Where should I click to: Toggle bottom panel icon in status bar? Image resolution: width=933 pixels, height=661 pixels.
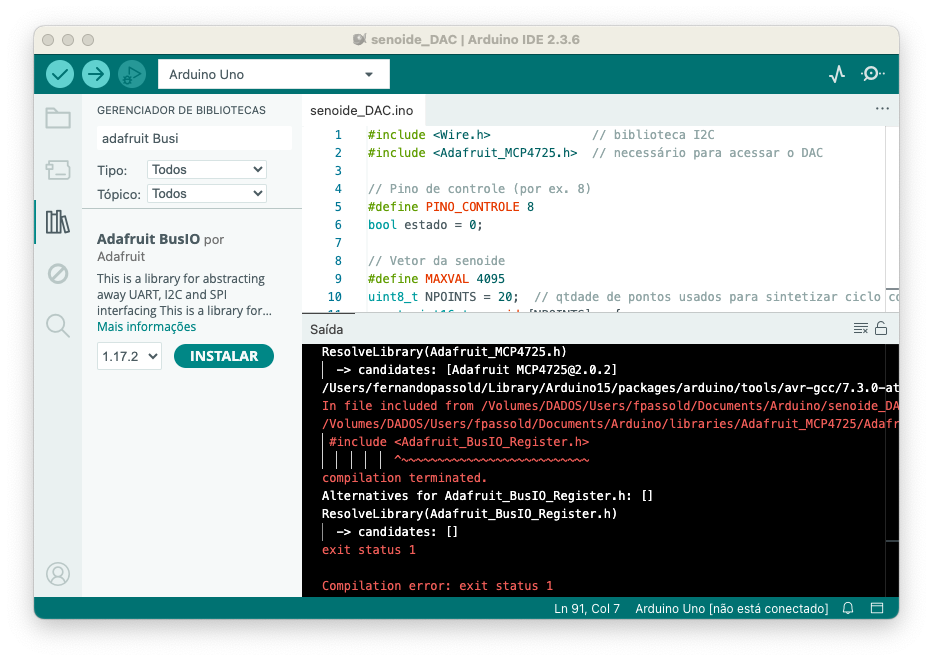[876, 608]
